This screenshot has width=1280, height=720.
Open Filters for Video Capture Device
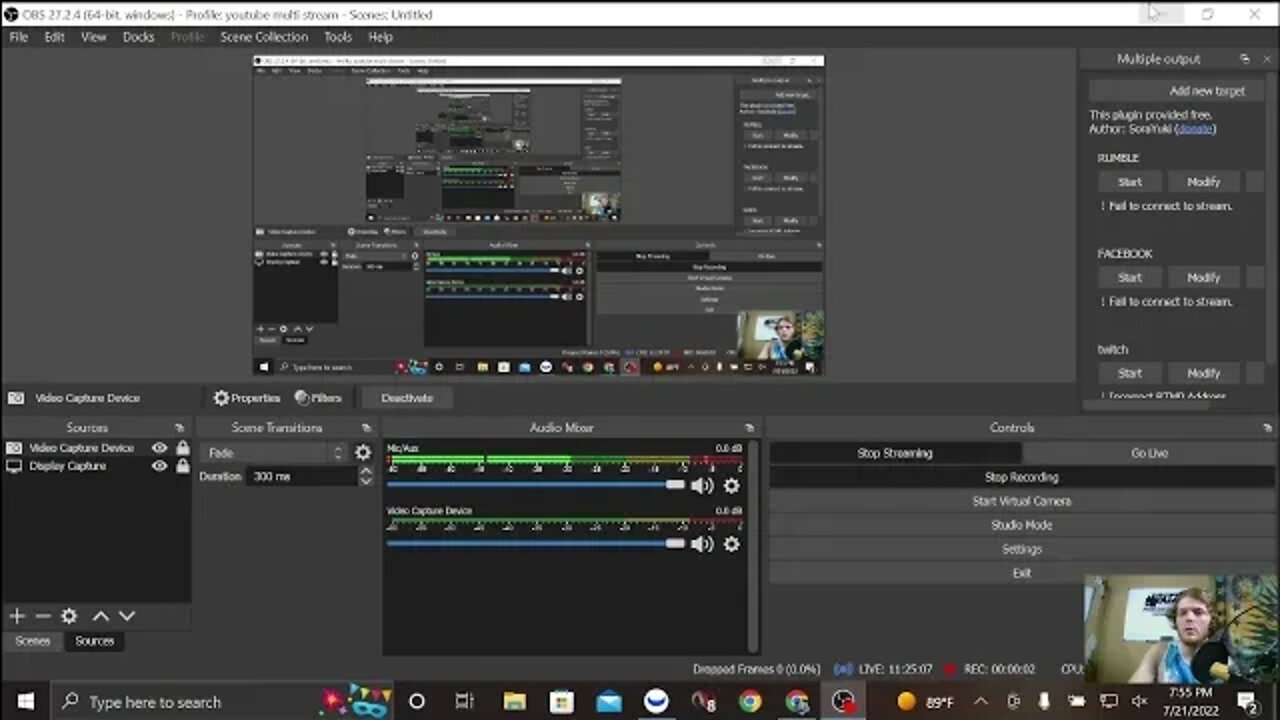pyautogui.click(x=318, y=398)
